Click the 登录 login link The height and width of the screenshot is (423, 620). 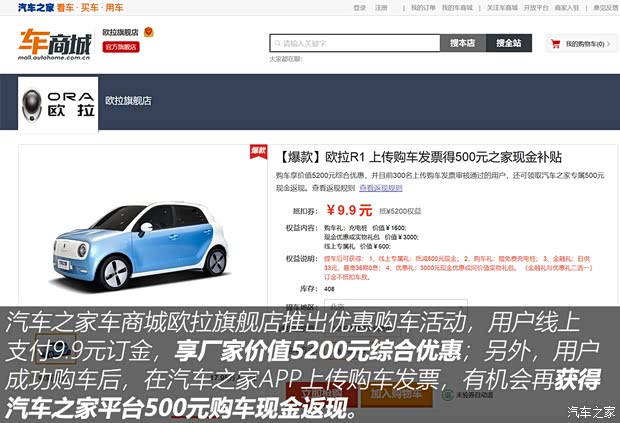point(359,8)
